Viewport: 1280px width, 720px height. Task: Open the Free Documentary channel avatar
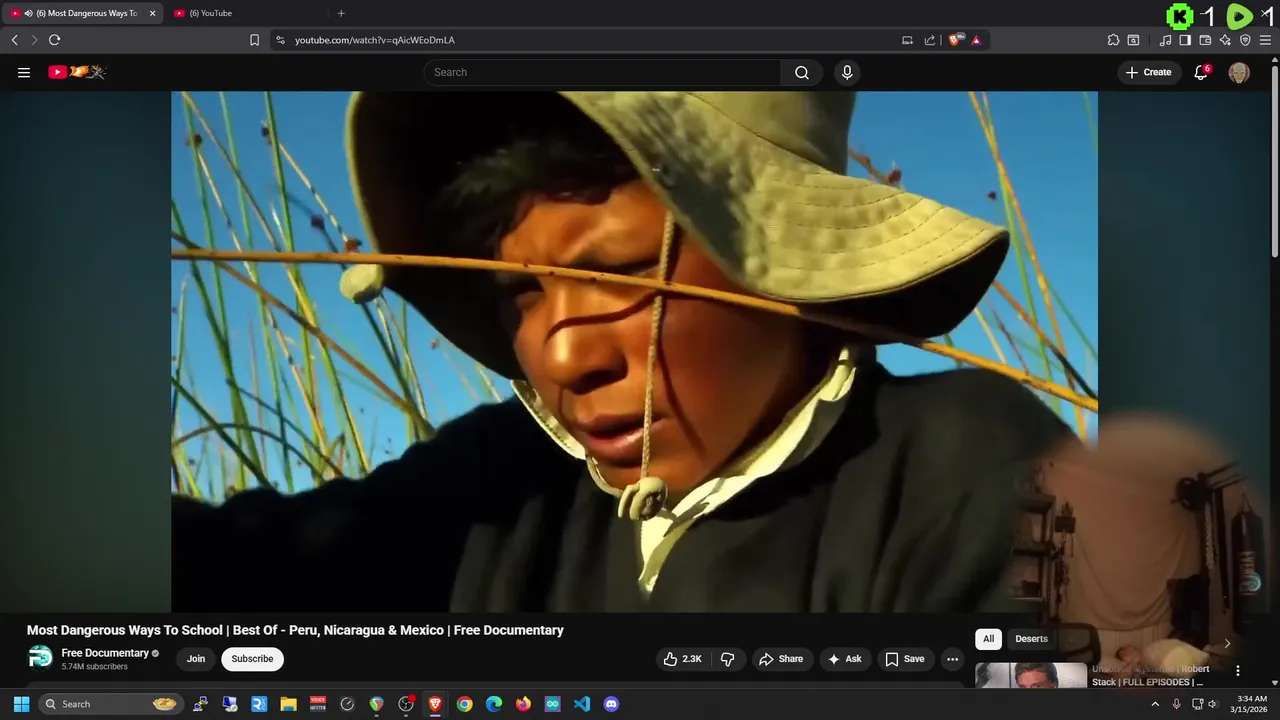pyautogui.click(x=40, y=658)
